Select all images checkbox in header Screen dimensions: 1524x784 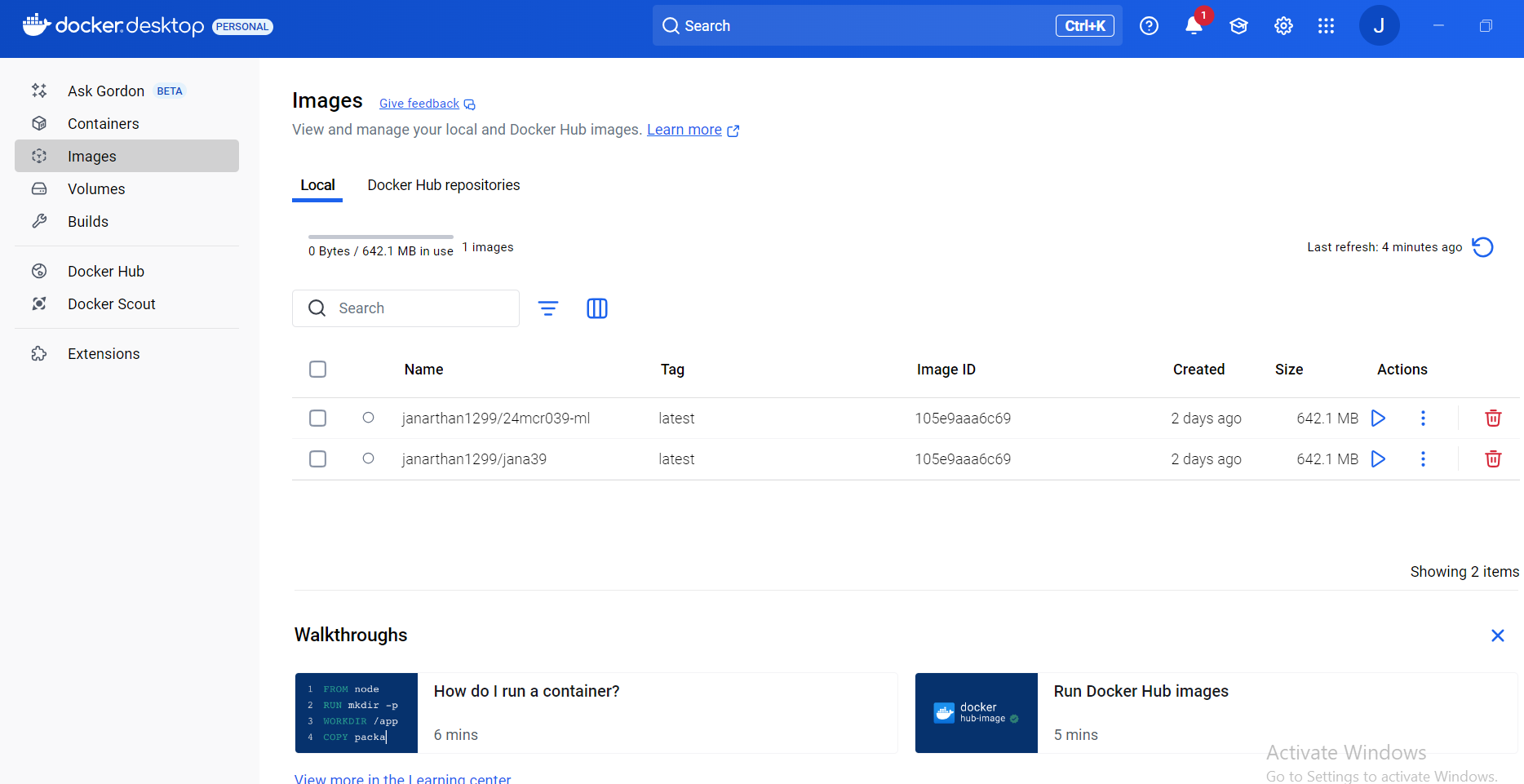point(318,370)
